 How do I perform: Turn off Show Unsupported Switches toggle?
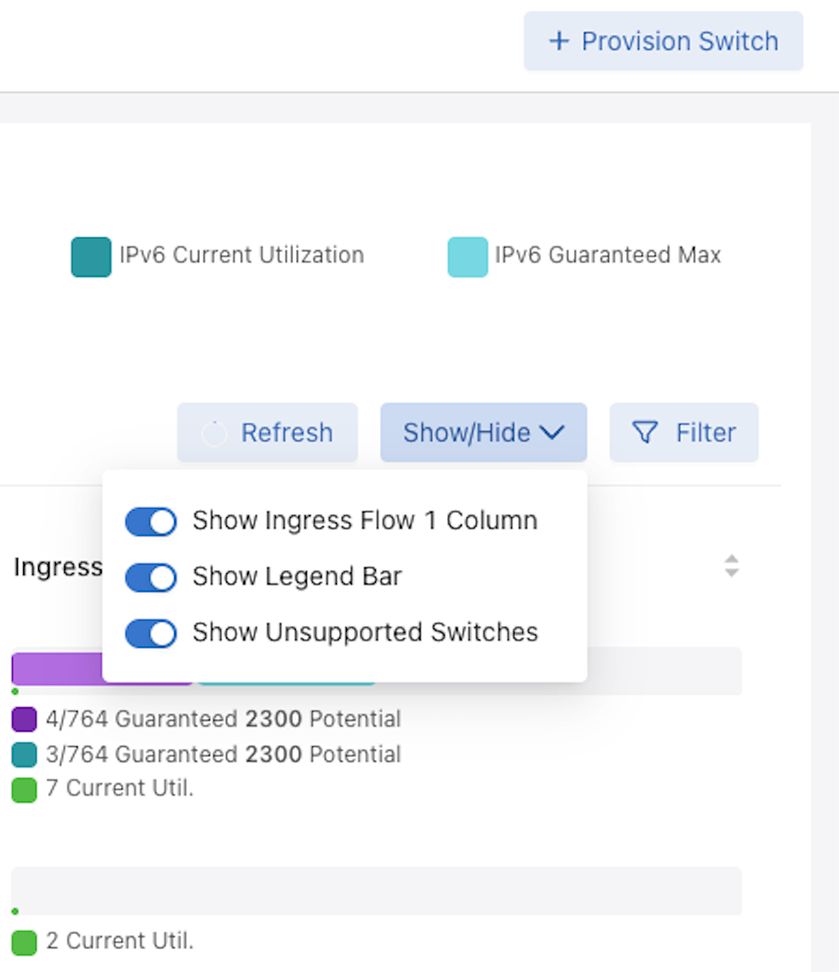151,633
